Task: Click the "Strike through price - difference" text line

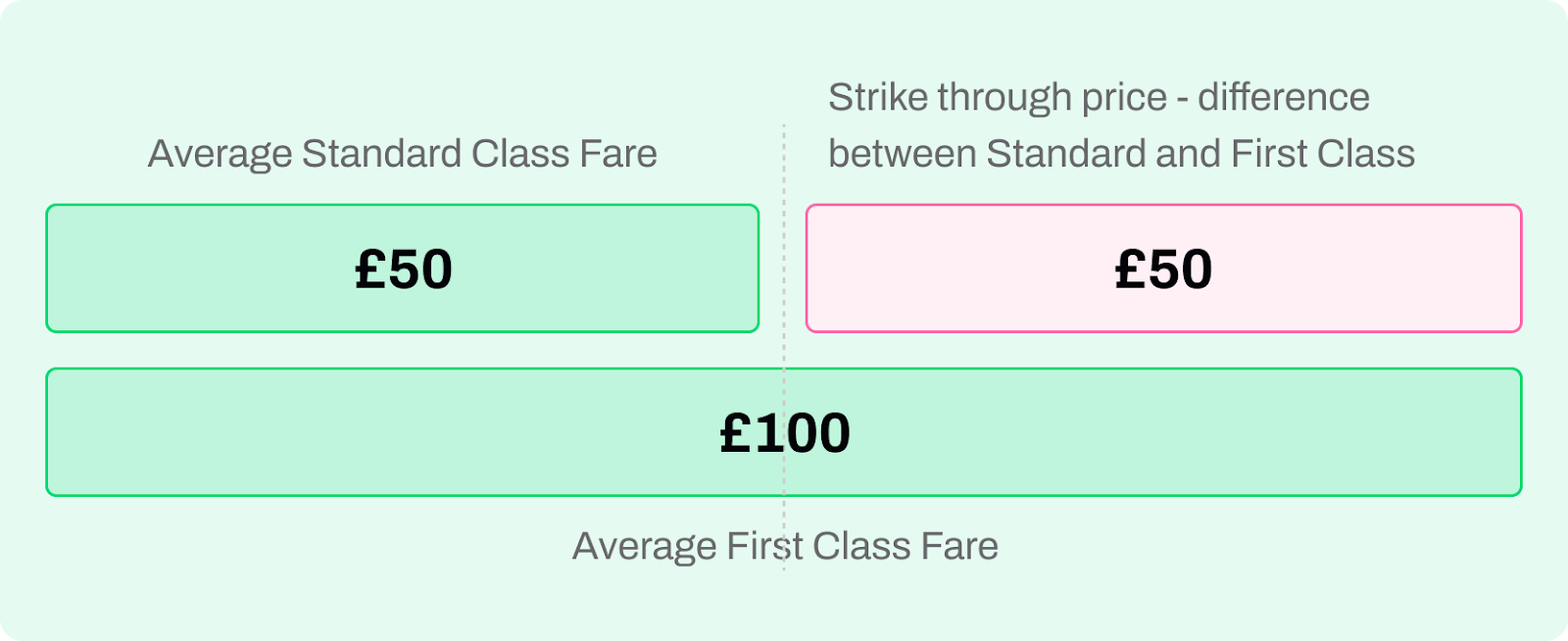Action: pyautogui.click(x=1099, y=97)
